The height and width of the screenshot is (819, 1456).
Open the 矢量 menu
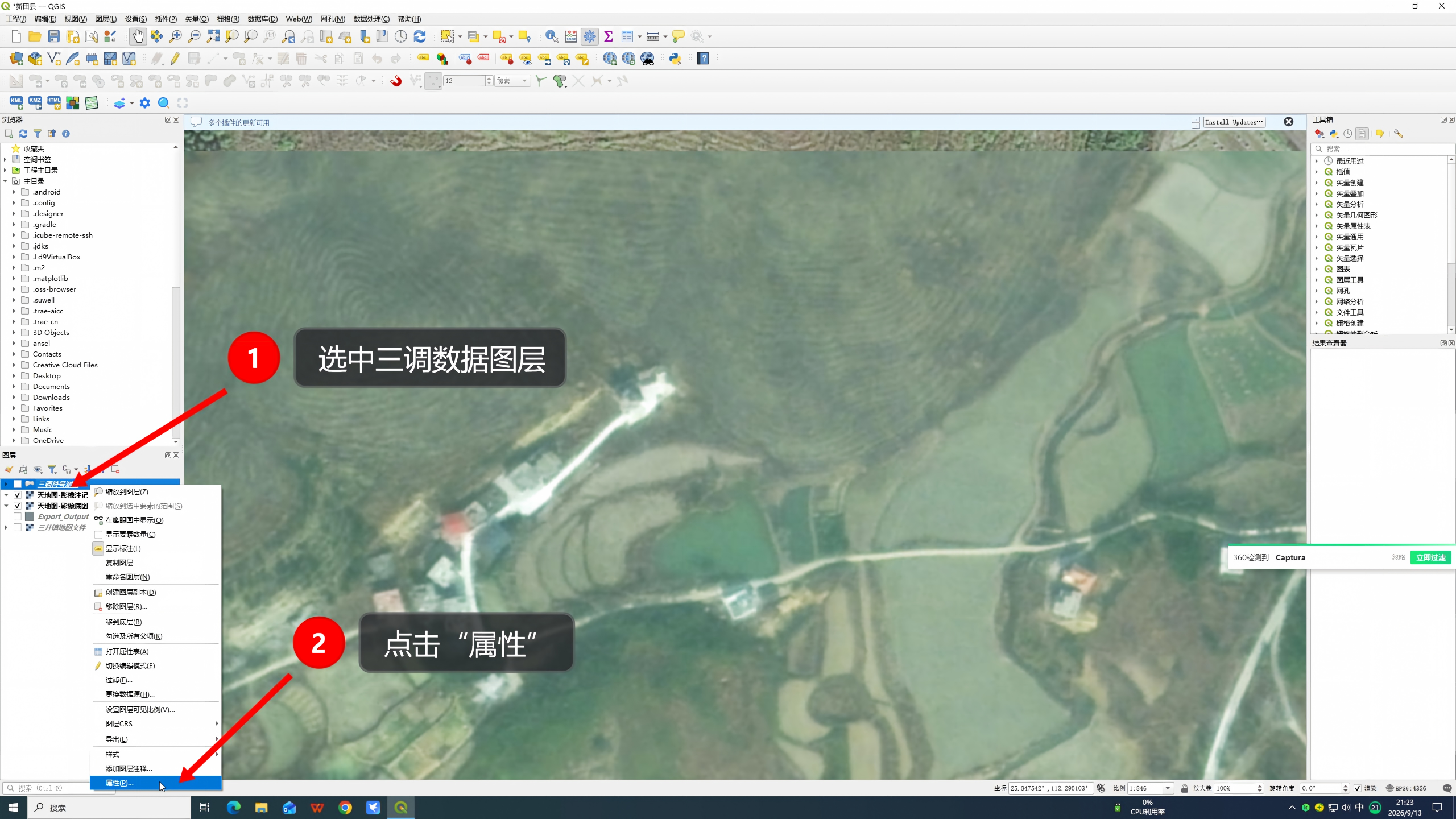(197, 19)
